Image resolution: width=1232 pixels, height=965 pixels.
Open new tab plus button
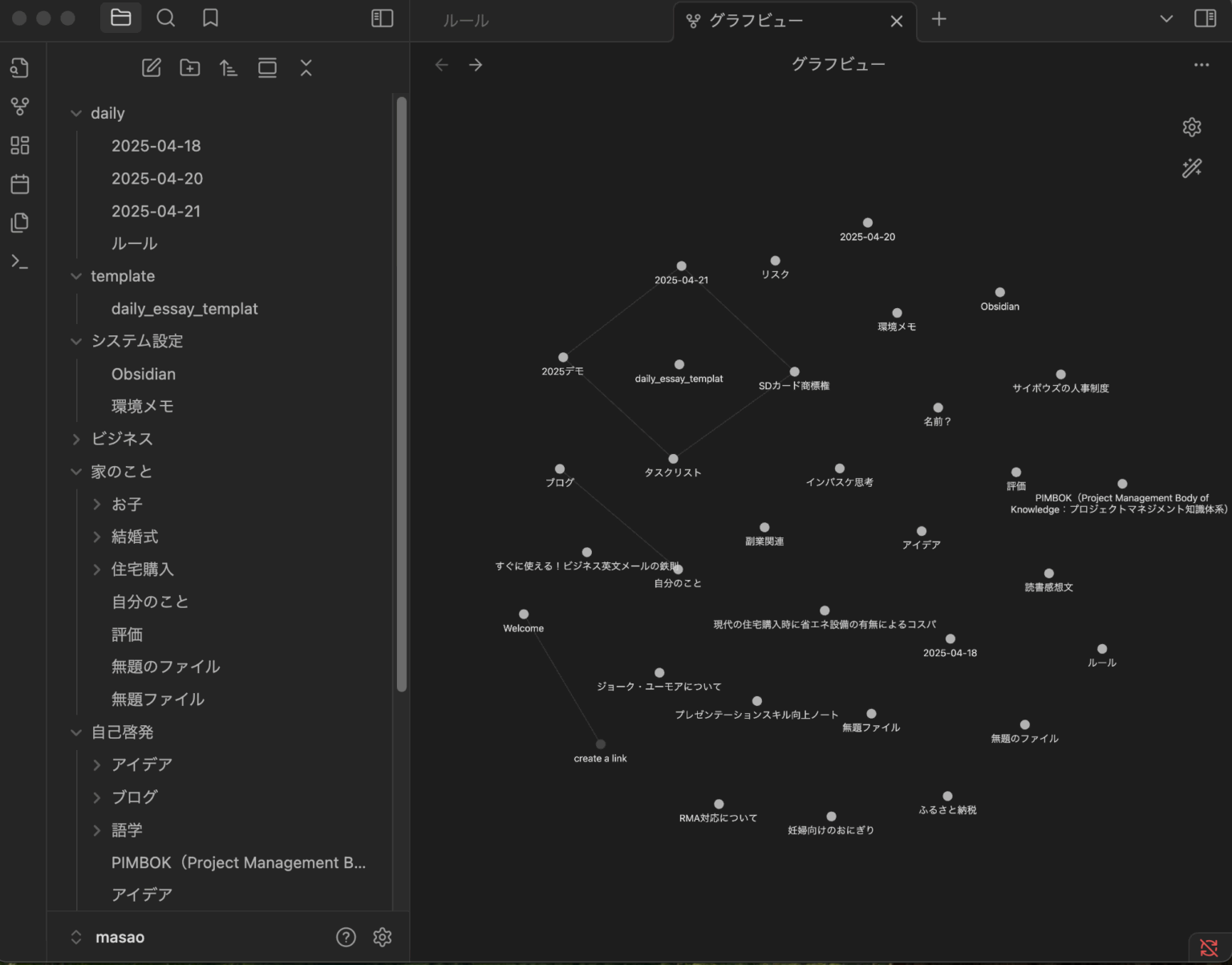coord(939,18)
